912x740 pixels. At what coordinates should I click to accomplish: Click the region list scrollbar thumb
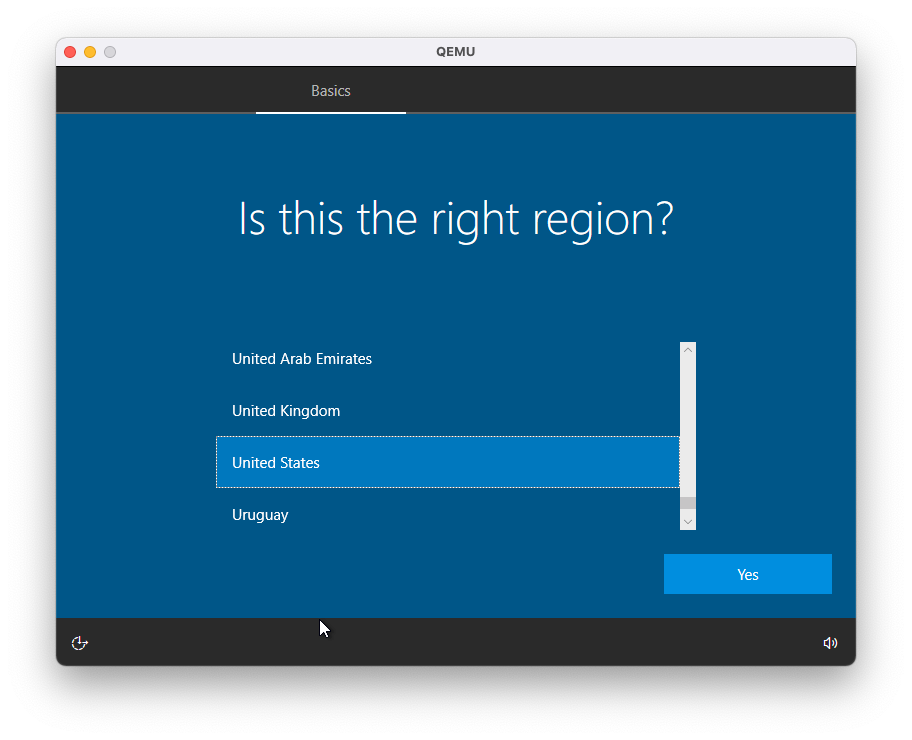(x=688, y=503)
